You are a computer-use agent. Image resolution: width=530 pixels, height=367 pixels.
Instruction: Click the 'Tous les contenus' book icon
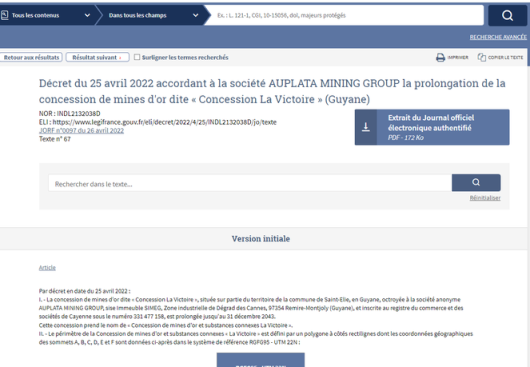tap(4, 15)
